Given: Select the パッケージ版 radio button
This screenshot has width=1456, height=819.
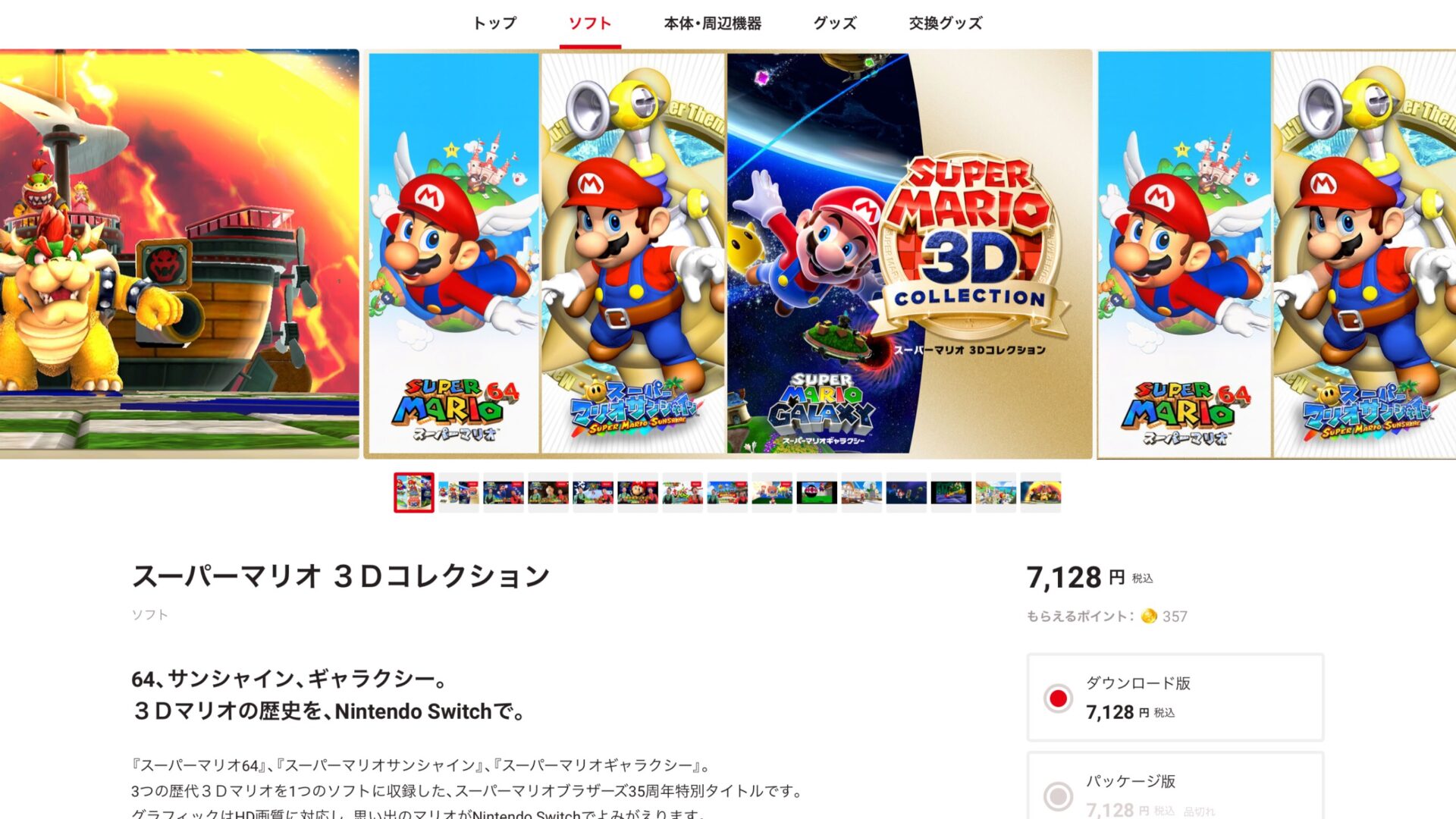Looking at the screenshot, I should 1058,796.
